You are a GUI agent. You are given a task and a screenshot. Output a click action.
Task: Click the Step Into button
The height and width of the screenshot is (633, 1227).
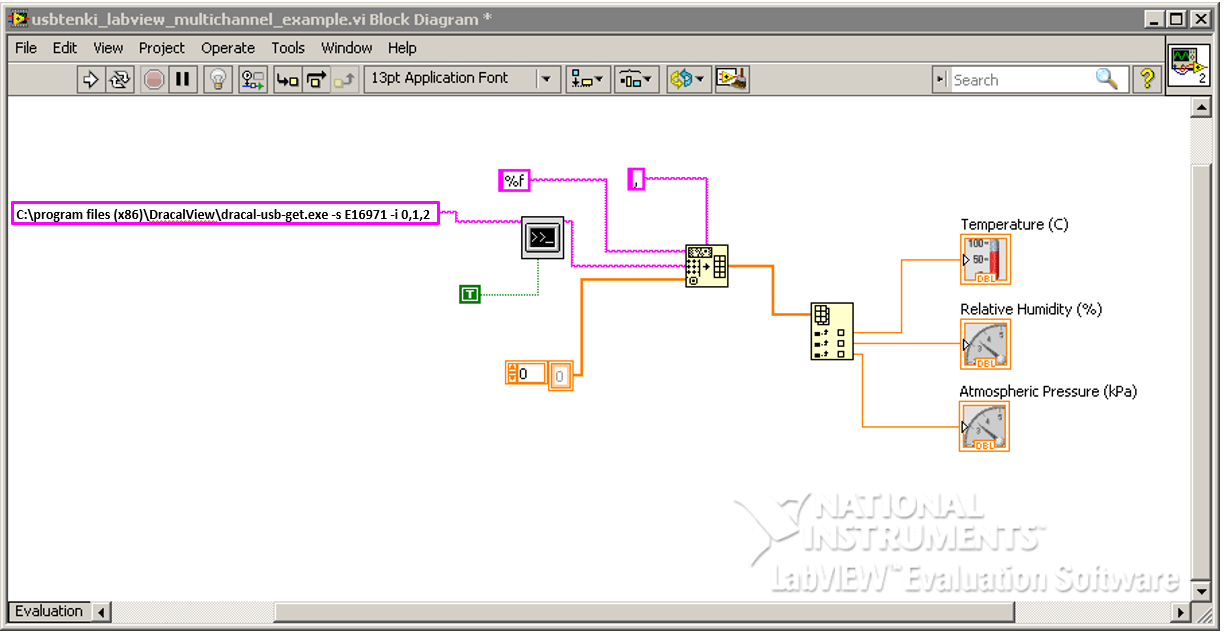tap(287, 80)
